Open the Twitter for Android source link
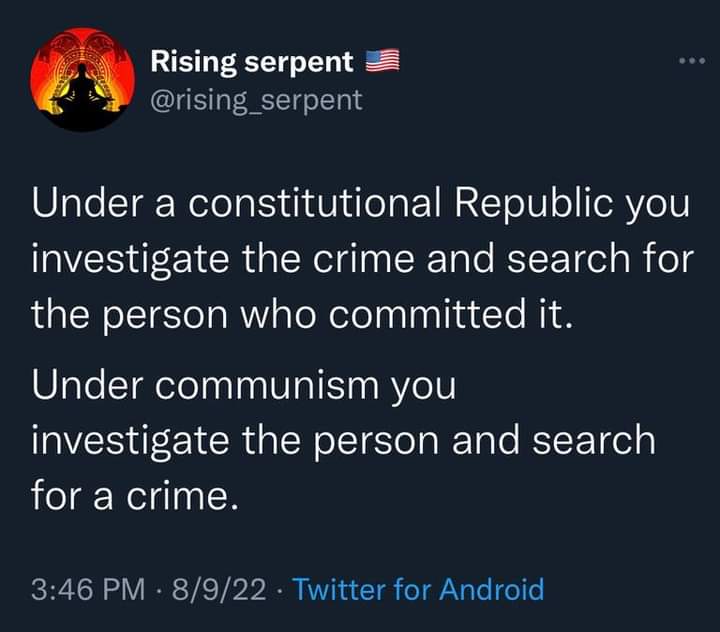The height and width of the screenshot is (632, 720). (x=419, y=589)
